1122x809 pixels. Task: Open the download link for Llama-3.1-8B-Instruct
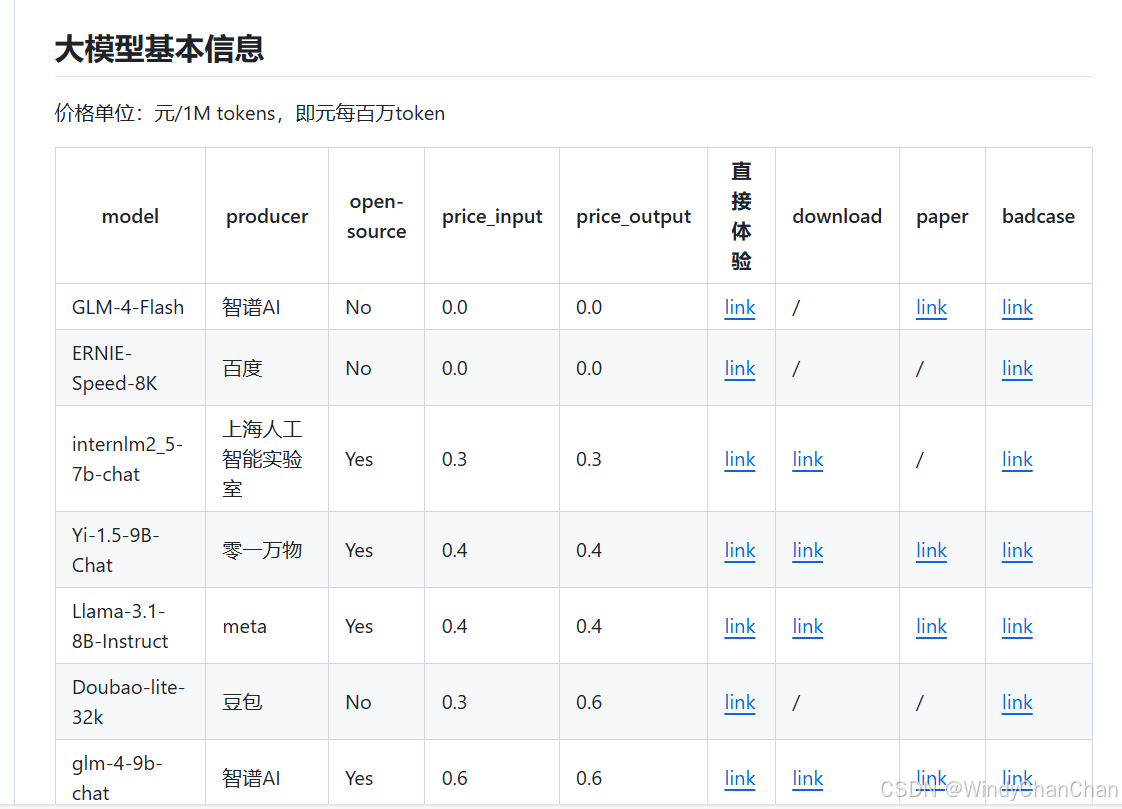point(808,627)
